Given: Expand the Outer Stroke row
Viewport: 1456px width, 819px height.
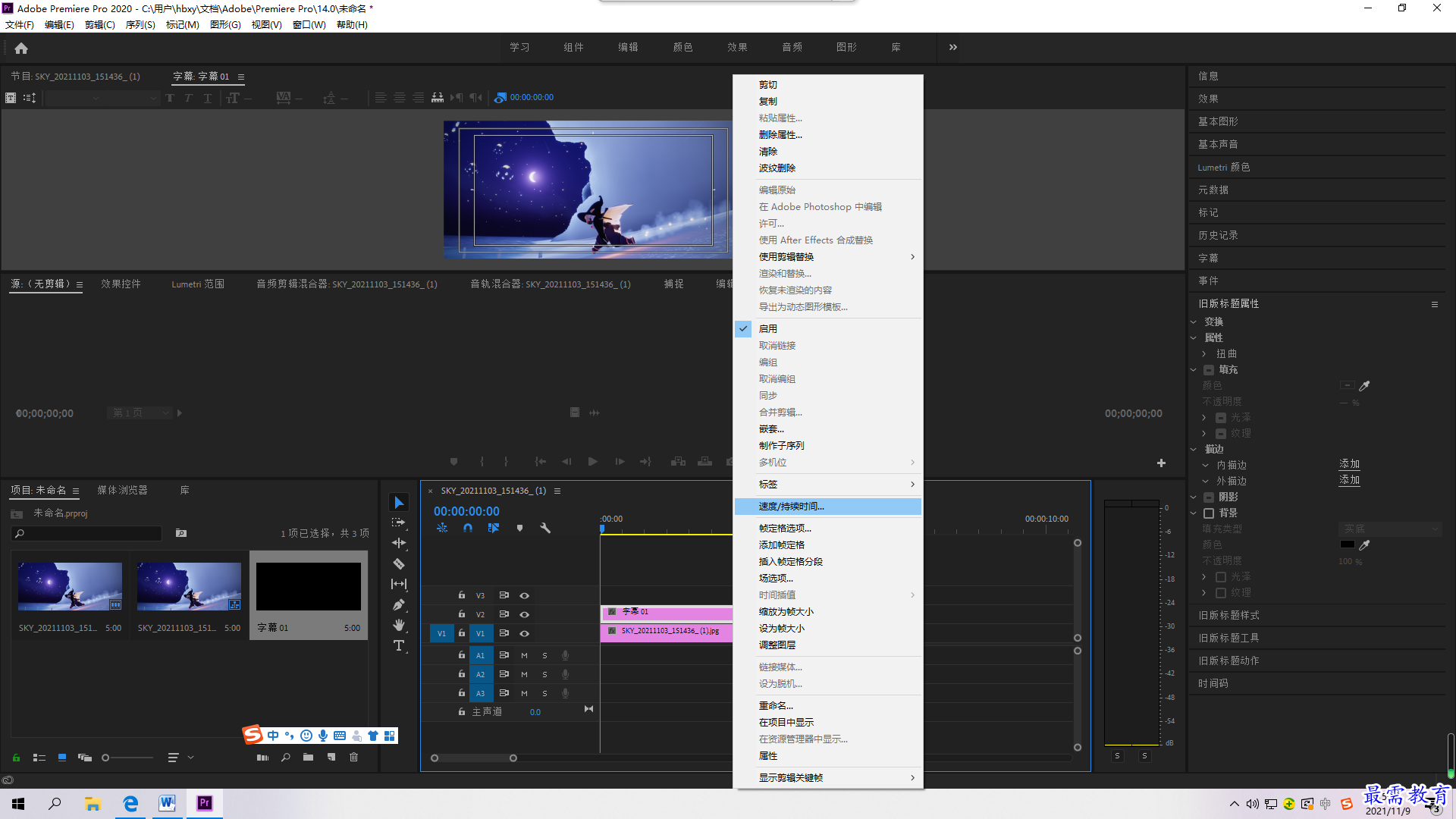Looking at the screenshot, I should pyautogui.click(x=1205, y=482).
